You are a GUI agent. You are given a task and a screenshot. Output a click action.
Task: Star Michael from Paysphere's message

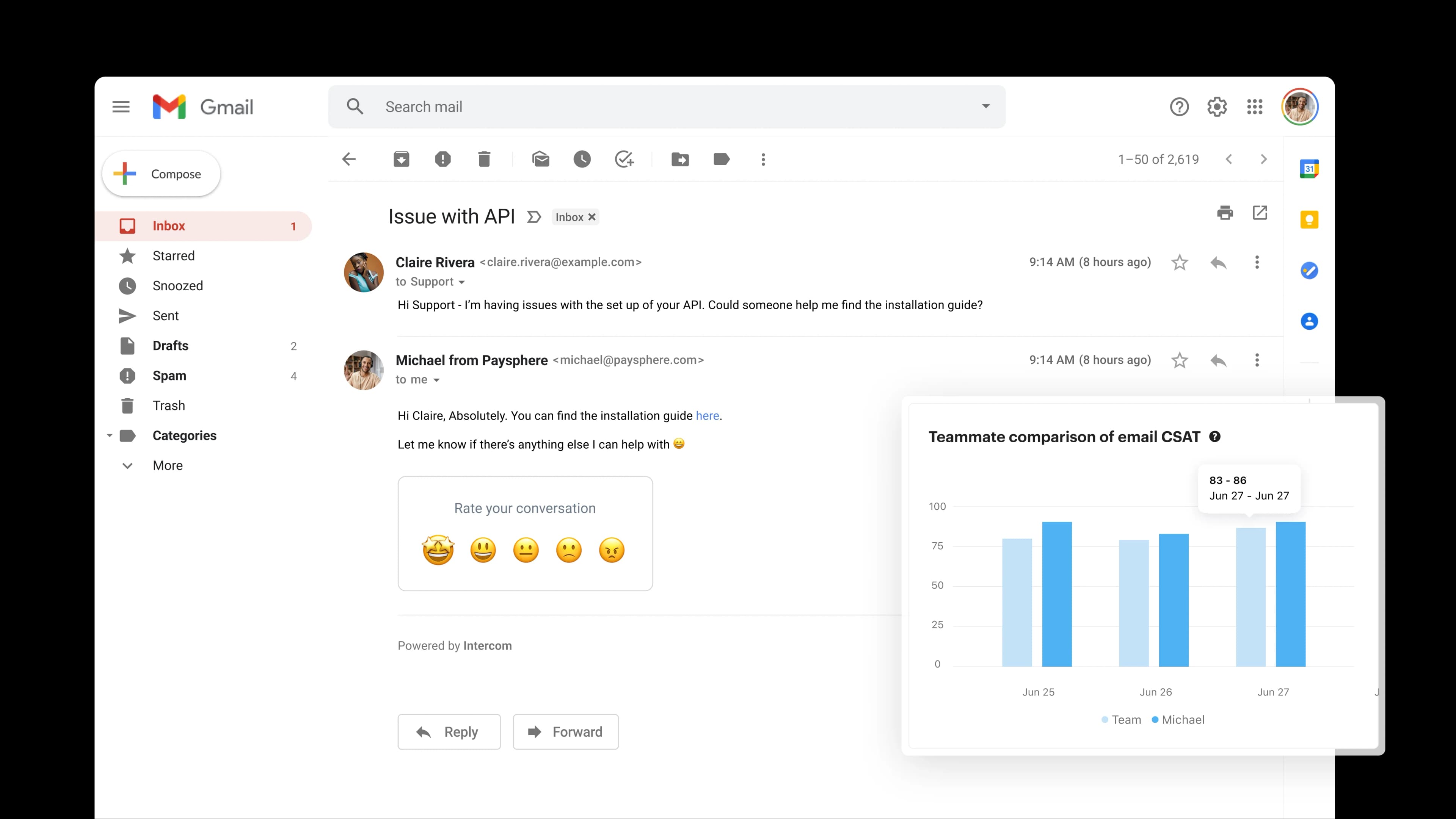(1180, 360)
